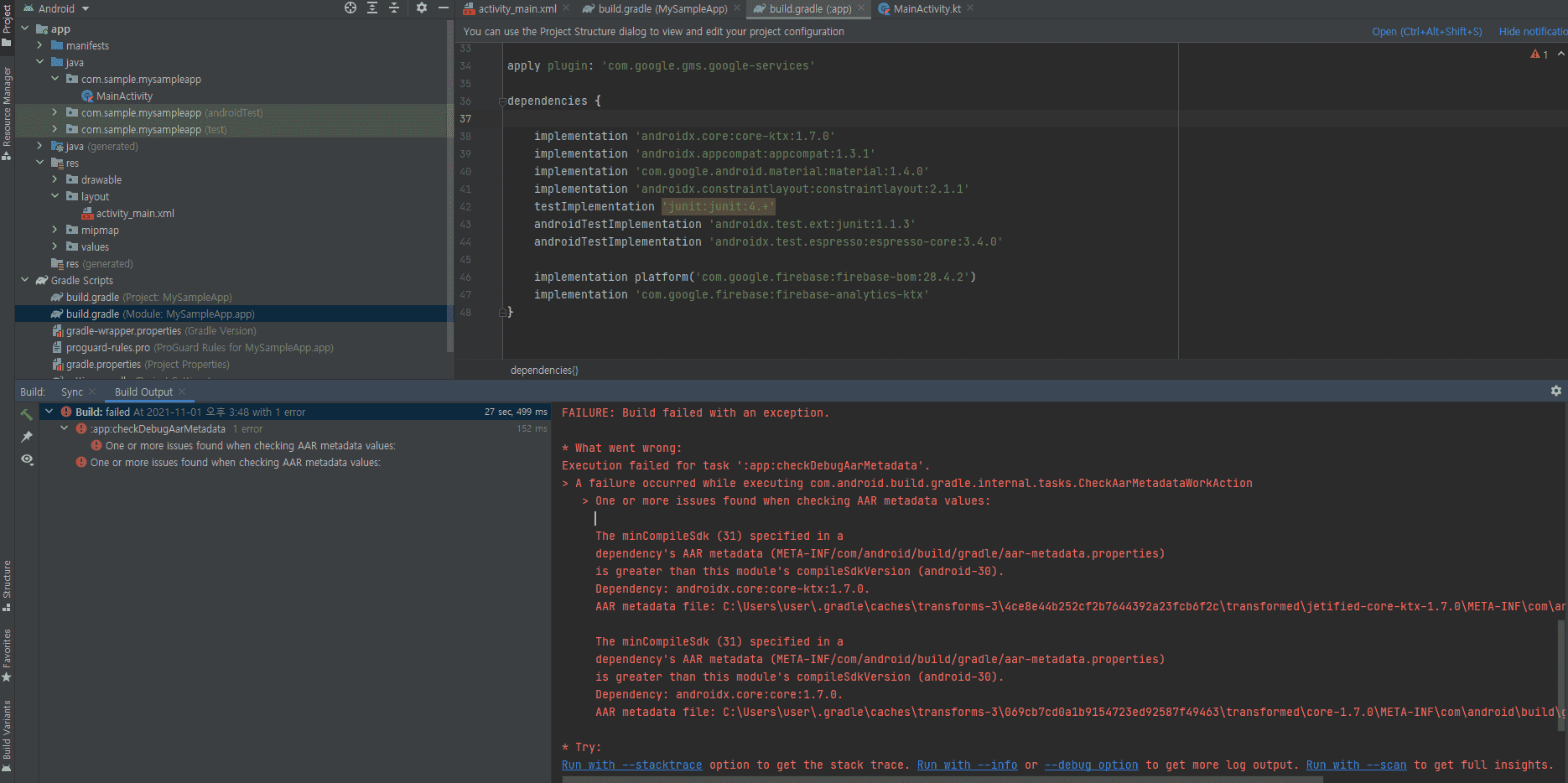Click the Collapse All icon in Project panel
Screen dimensions: 1568x783
(x=394, y=8)
